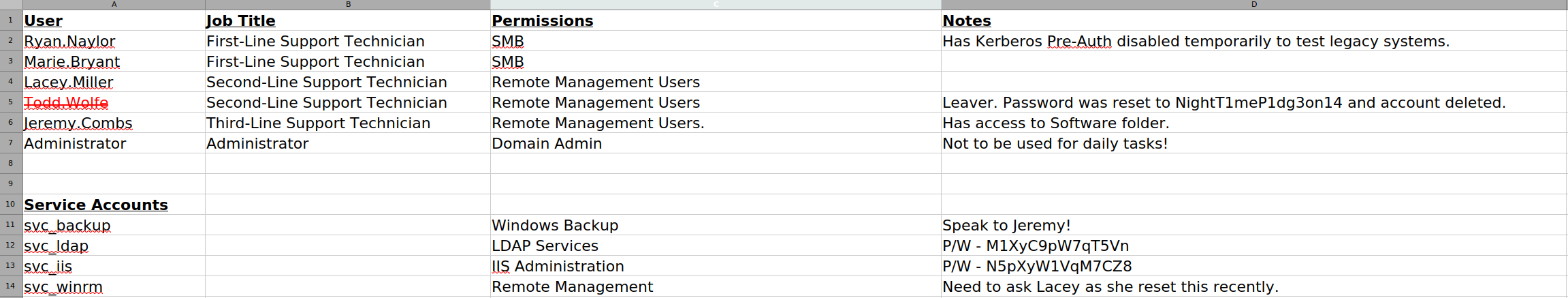
Task: Click the Permissions header cell
Action: 716,20
